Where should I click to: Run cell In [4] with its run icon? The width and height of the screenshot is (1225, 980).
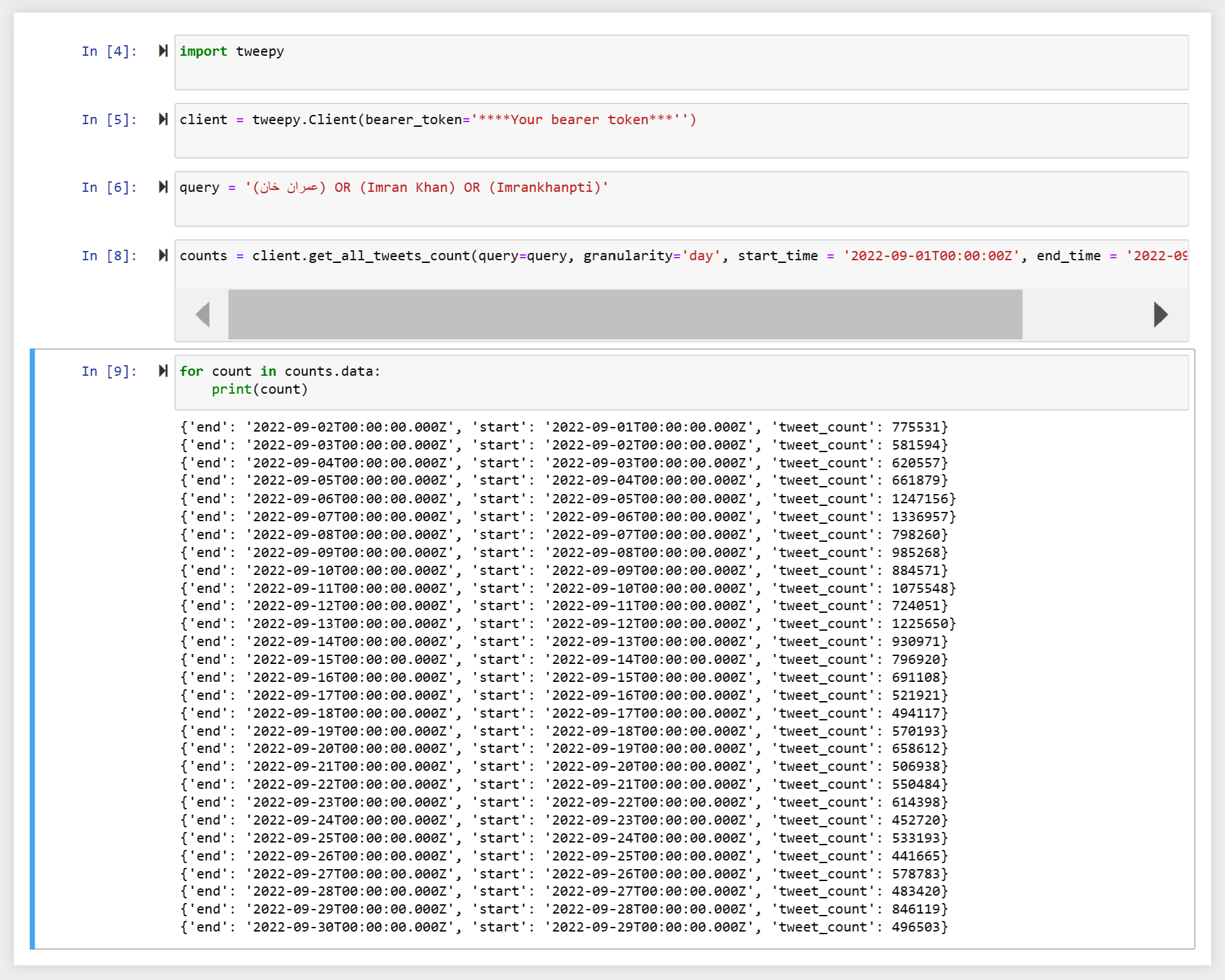pyautogui.click(x=163, y=51)
